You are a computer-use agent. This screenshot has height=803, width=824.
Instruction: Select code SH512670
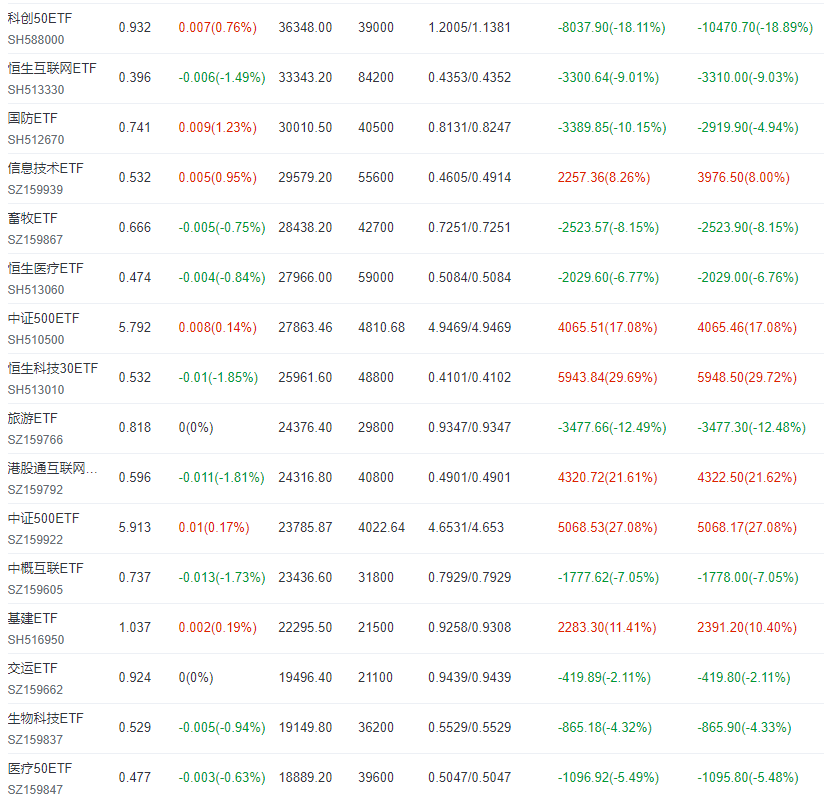tap(36, 140)
